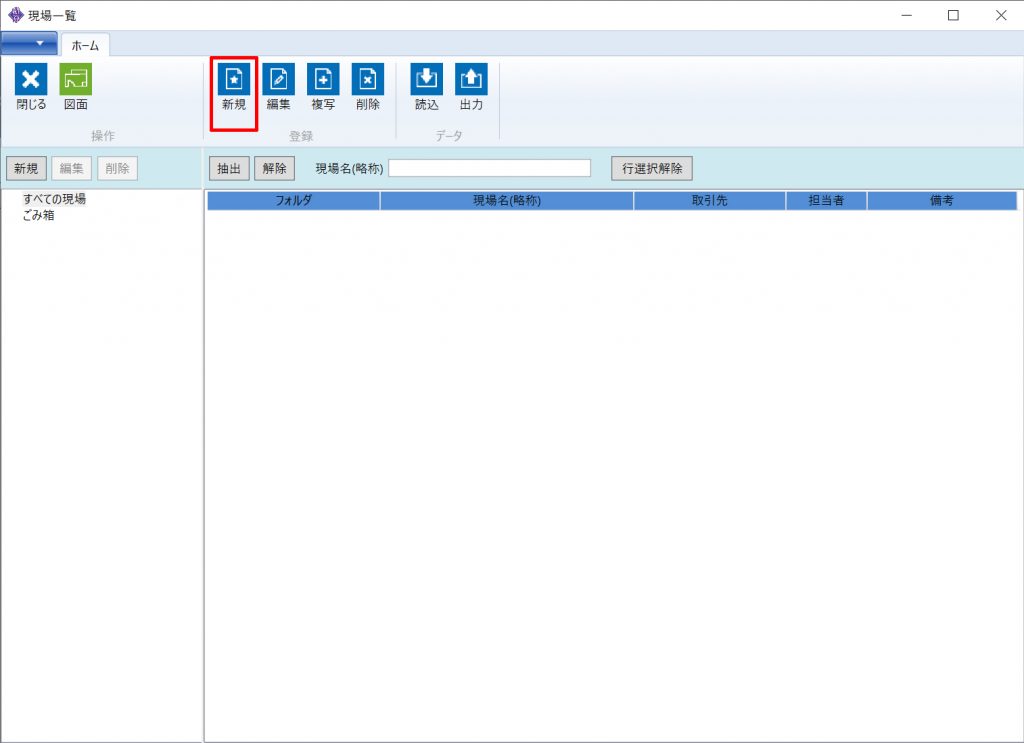Open the blue application menu dropdown
Viewport: 1024px width, 743px height.
[29, 44]
